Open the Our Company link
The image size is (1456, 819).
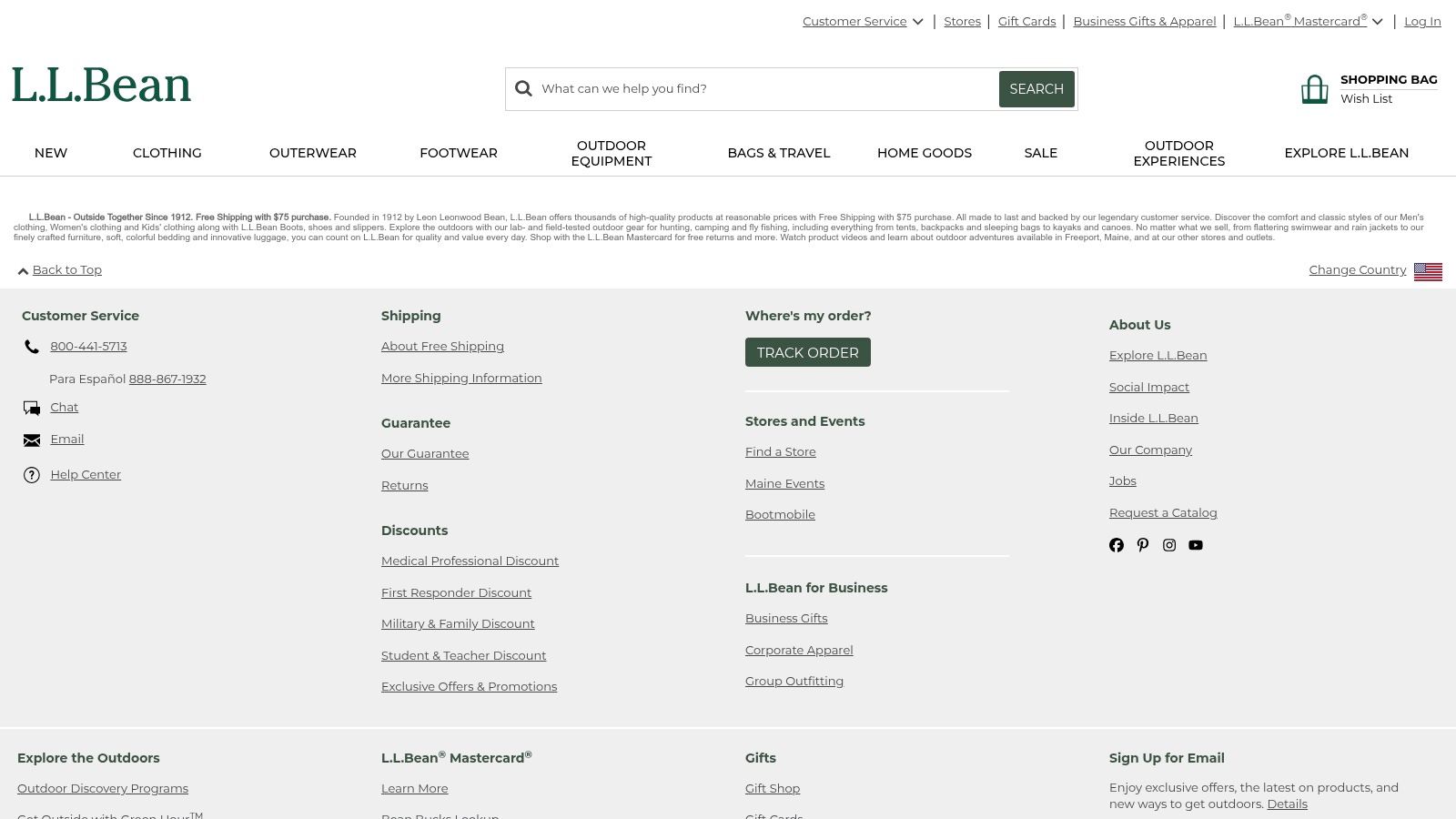coord(1150,450)
